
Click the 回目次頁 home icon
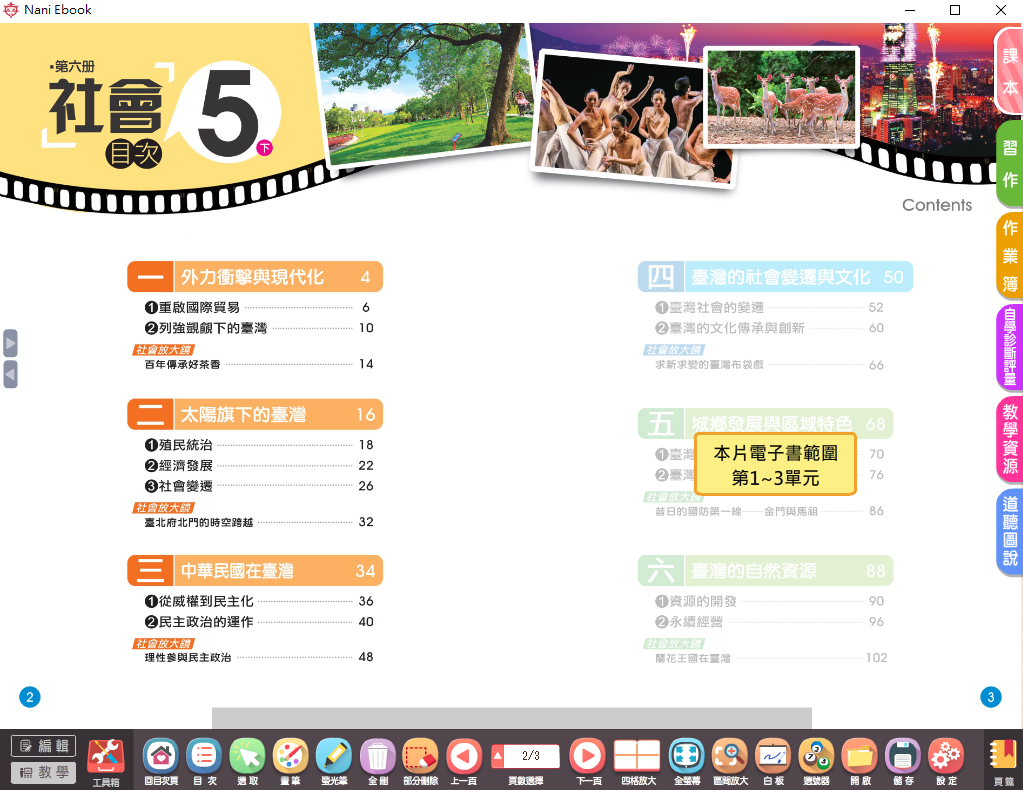(x=162, y=756)
